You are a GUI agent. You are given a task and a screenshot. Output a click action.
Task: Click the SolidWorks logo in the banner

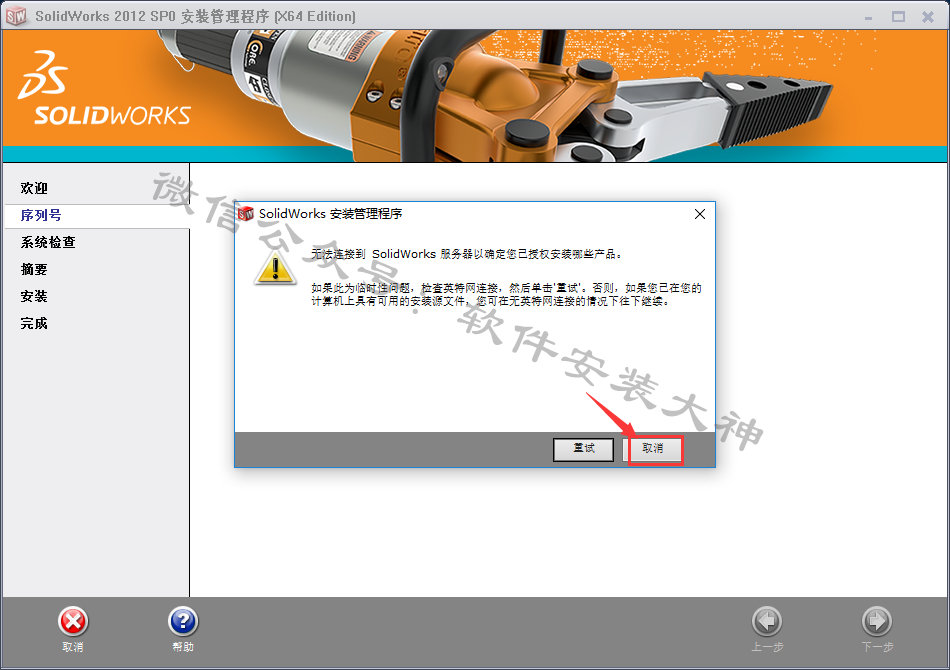(104, 88)
